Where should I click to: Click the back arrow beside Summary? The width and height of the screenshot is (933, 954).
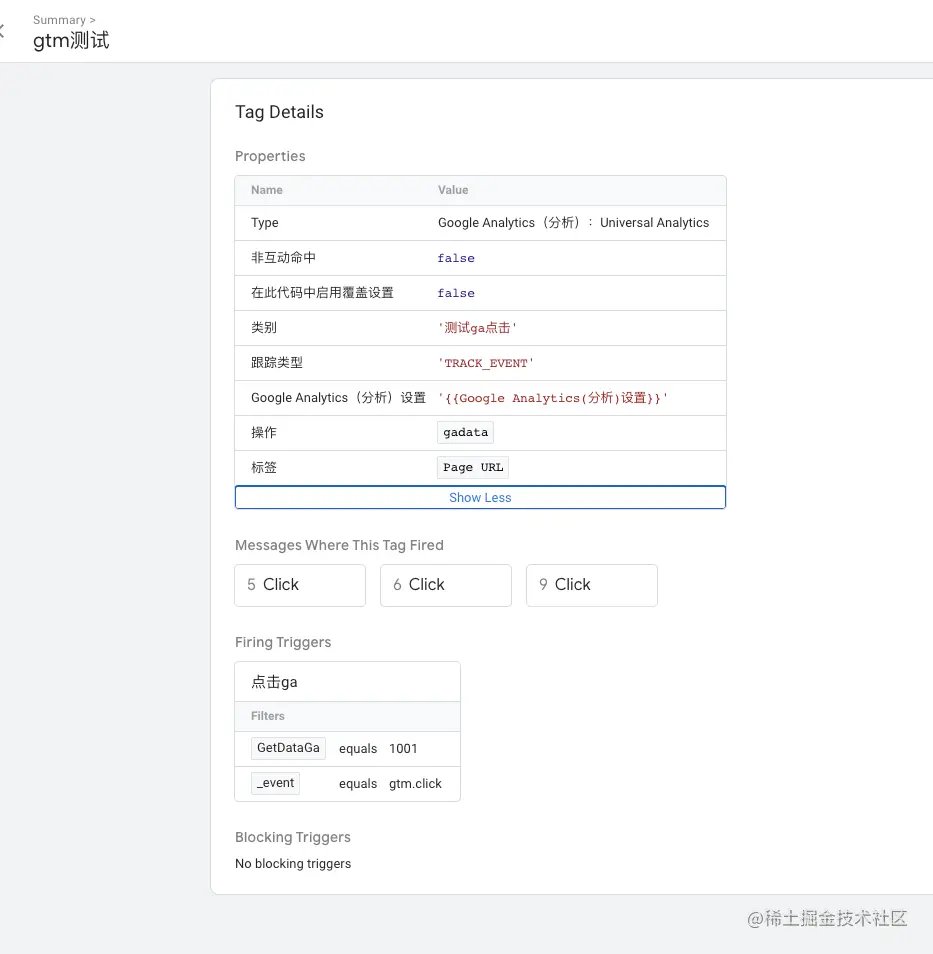click(x=2, y=30)
